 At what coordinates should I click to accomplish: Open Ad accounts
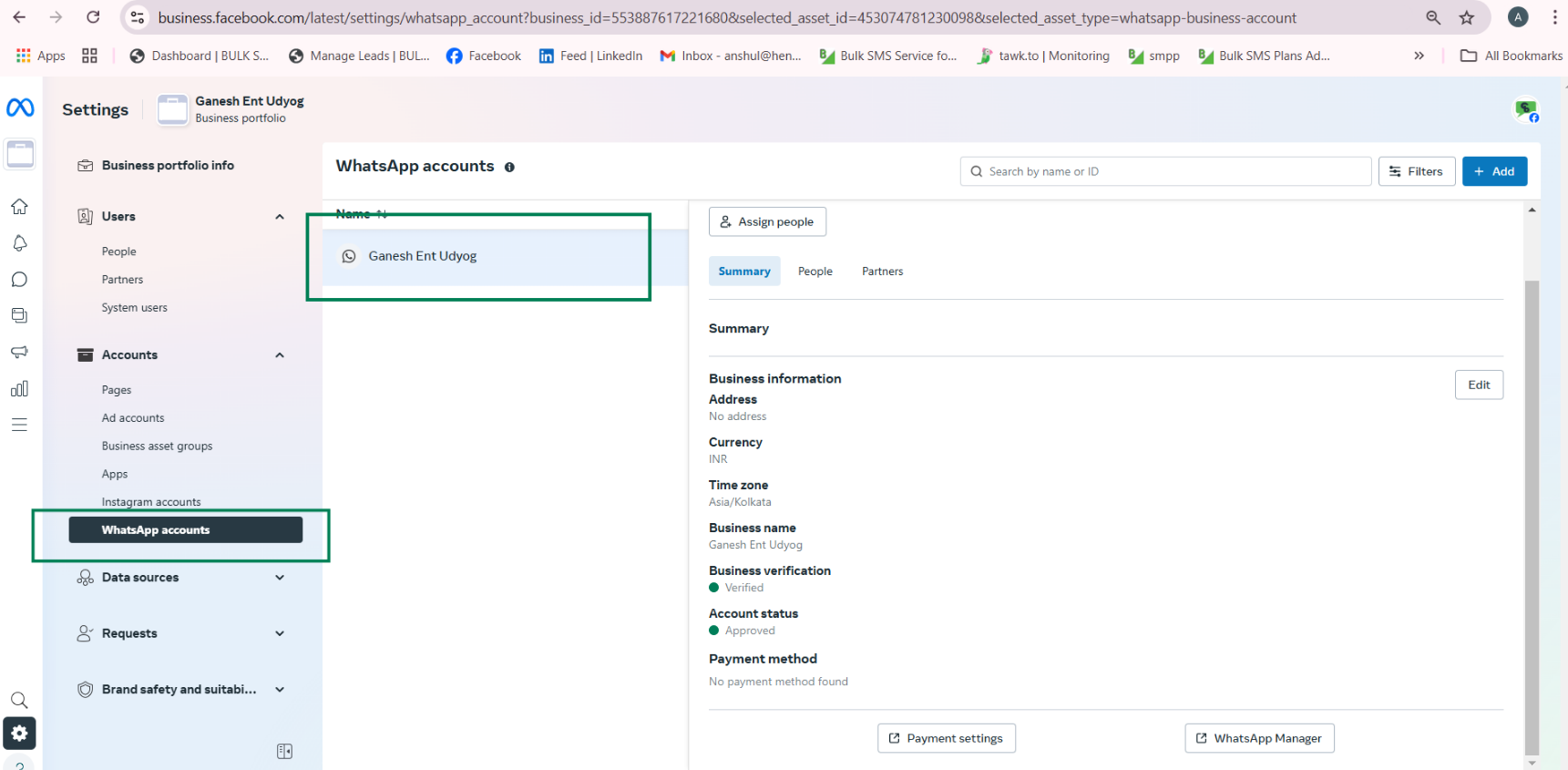click(x=133, y=418)
